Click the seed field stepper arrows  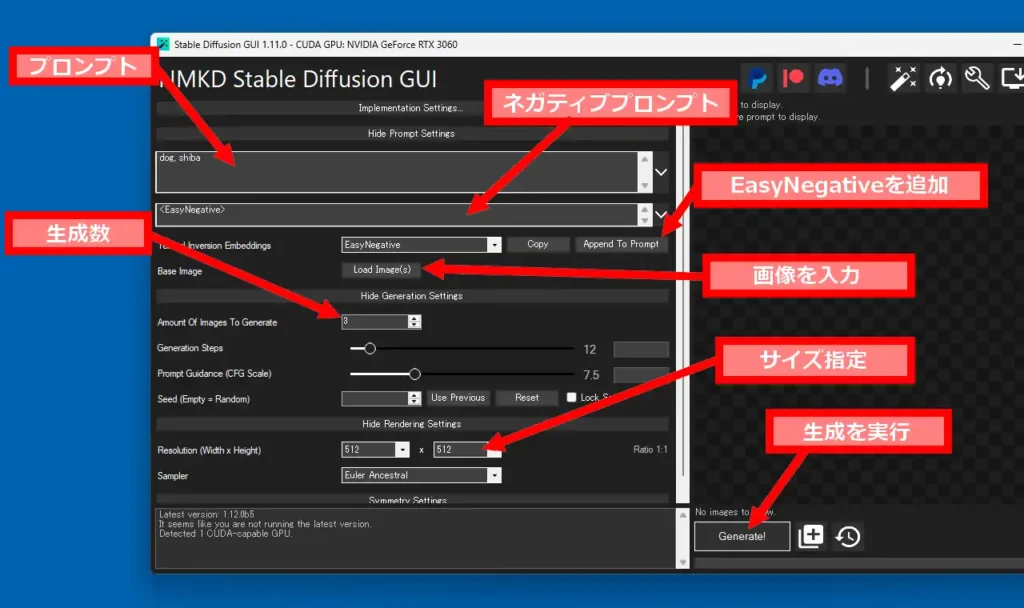414,398
